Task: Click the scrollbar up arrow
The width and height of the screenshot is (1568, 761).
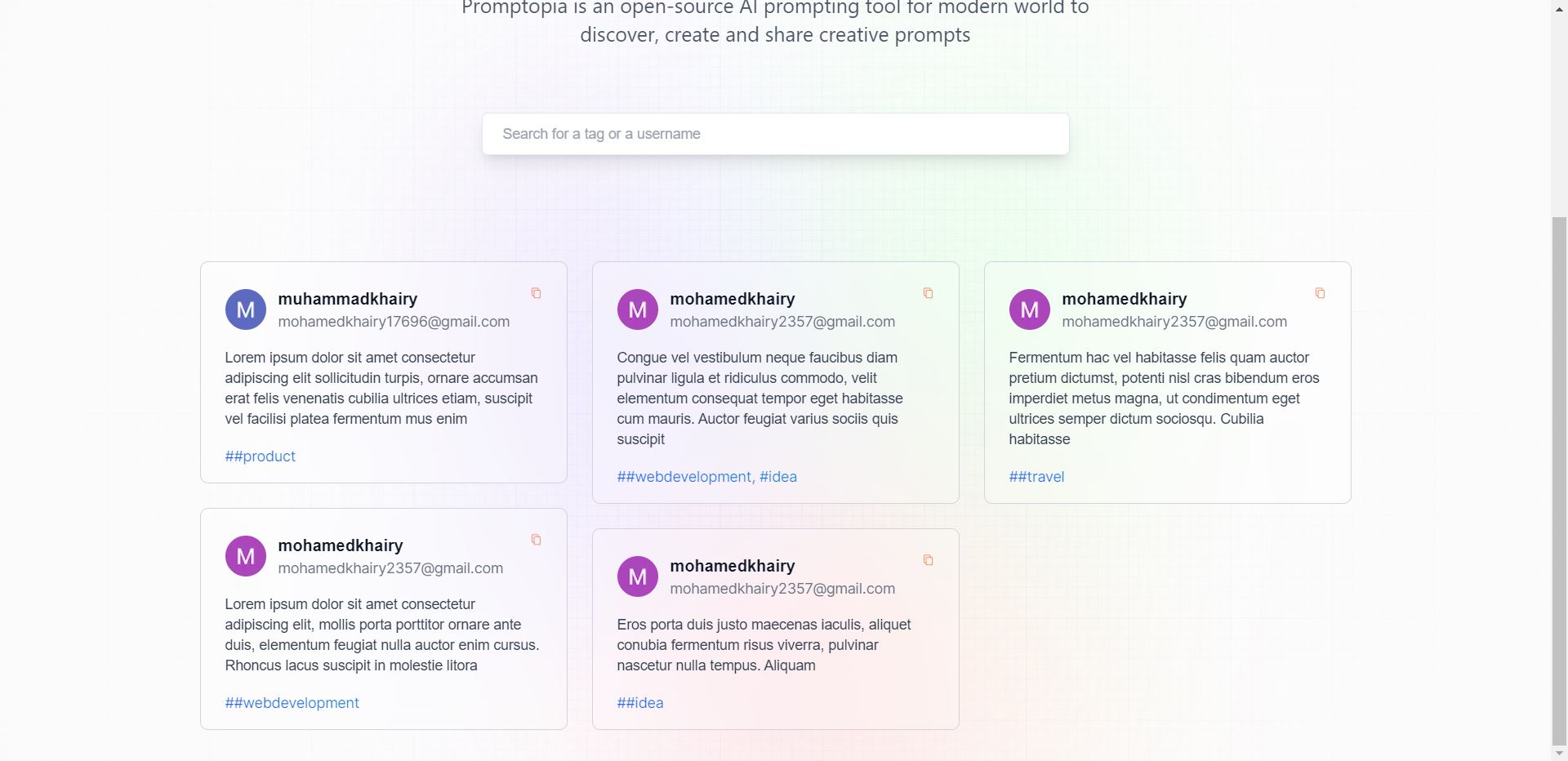Action: (1561, 8)
